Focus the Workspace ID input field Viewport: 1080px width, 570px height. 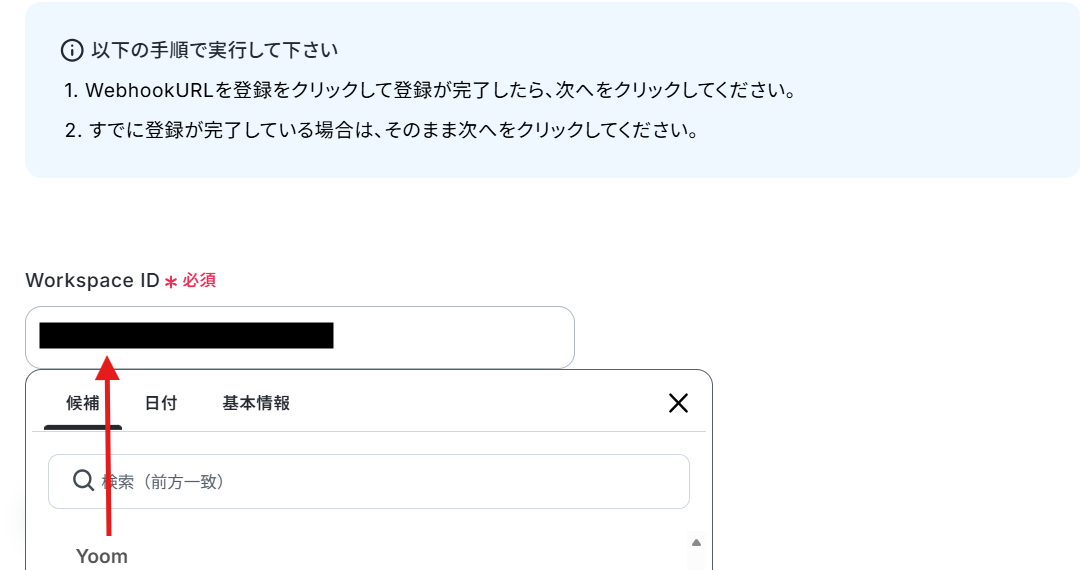tap(300, 337)
